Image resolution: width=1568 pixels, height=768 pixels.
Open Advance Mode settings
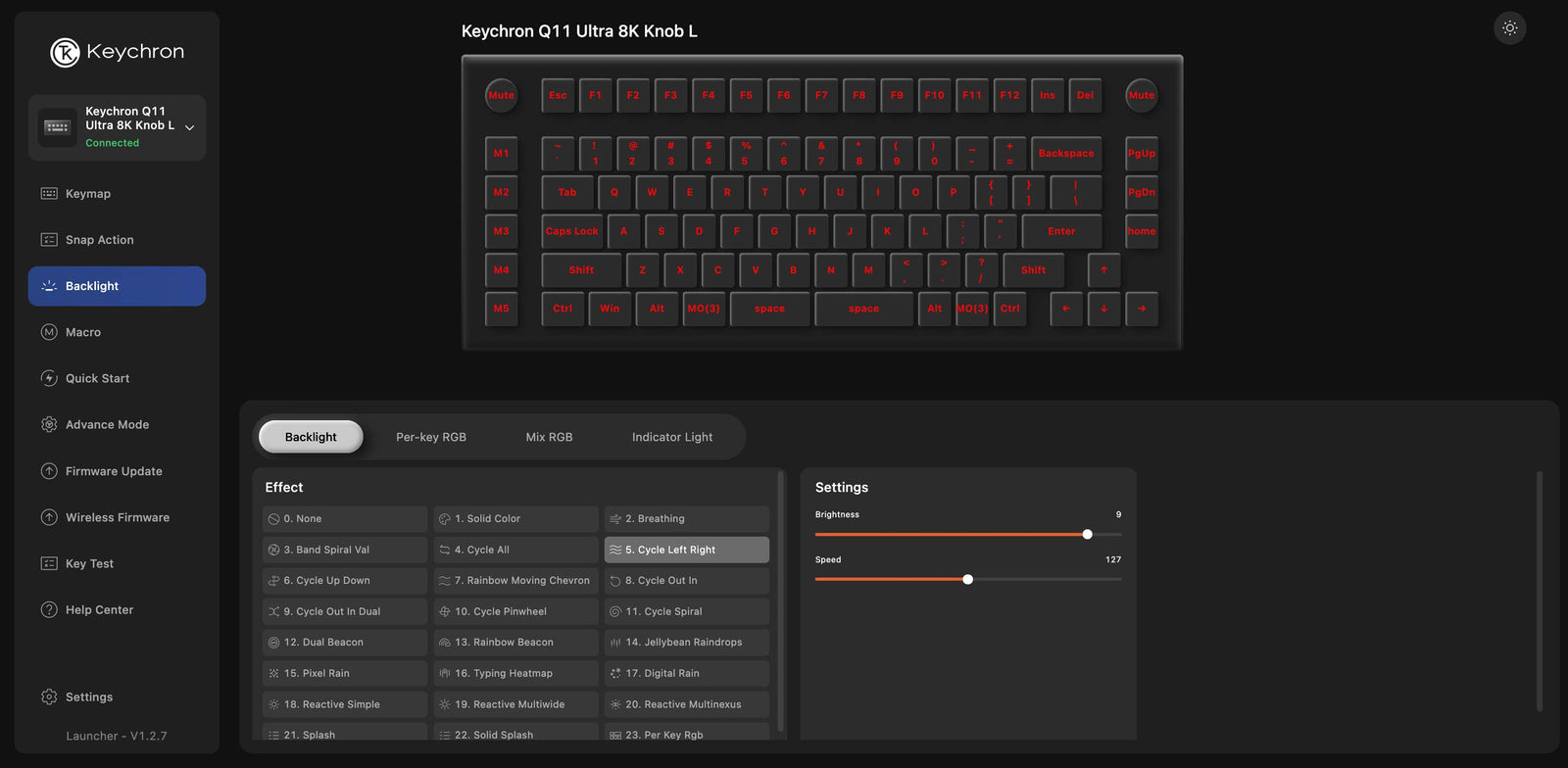[x=117, y=424]
